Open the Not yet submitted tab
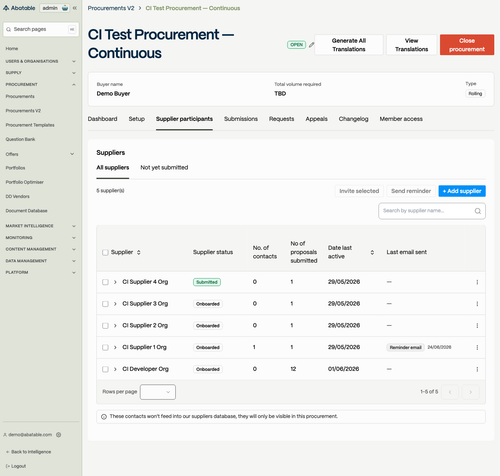The width and height of the screenshot is (500, 476). (x=164, y=167)
